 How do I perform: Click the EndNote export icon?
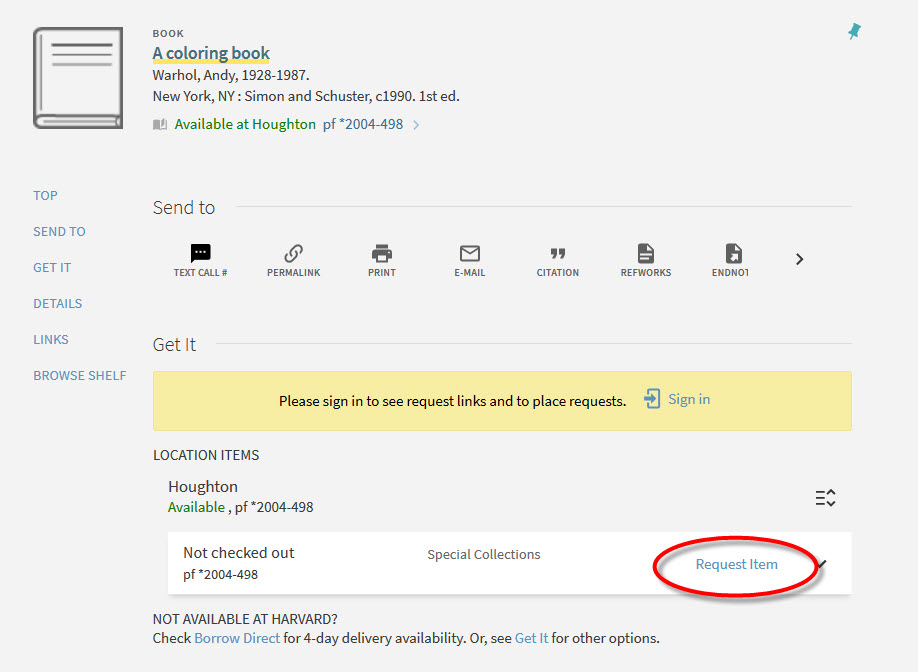(734, 253)
